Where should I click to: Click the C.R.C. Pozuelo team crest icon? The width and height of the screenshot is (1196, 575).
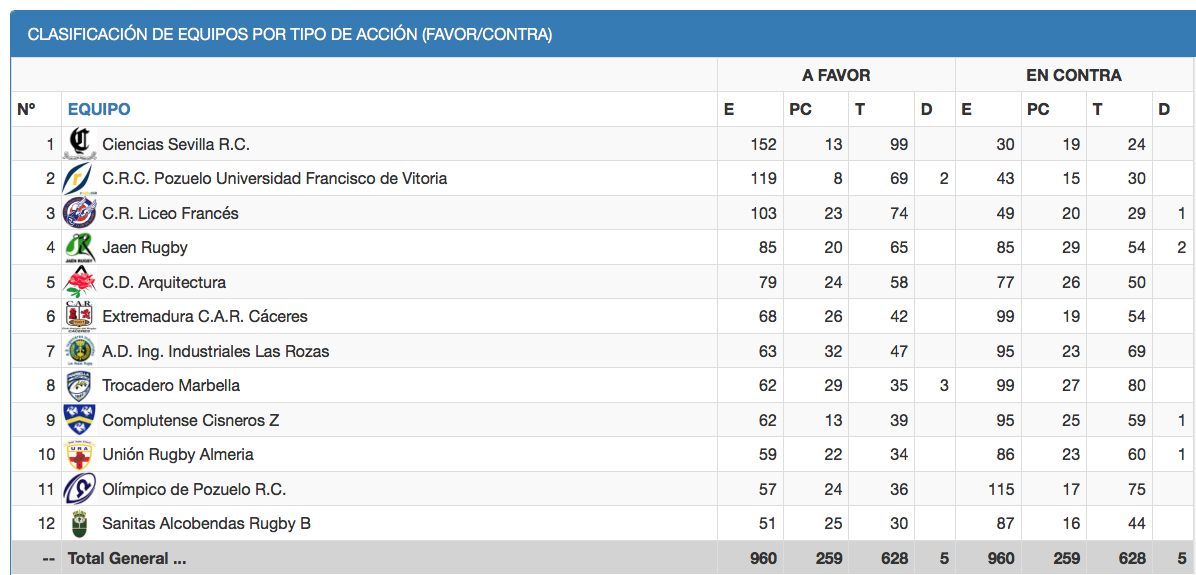click(x=79, y=179)
